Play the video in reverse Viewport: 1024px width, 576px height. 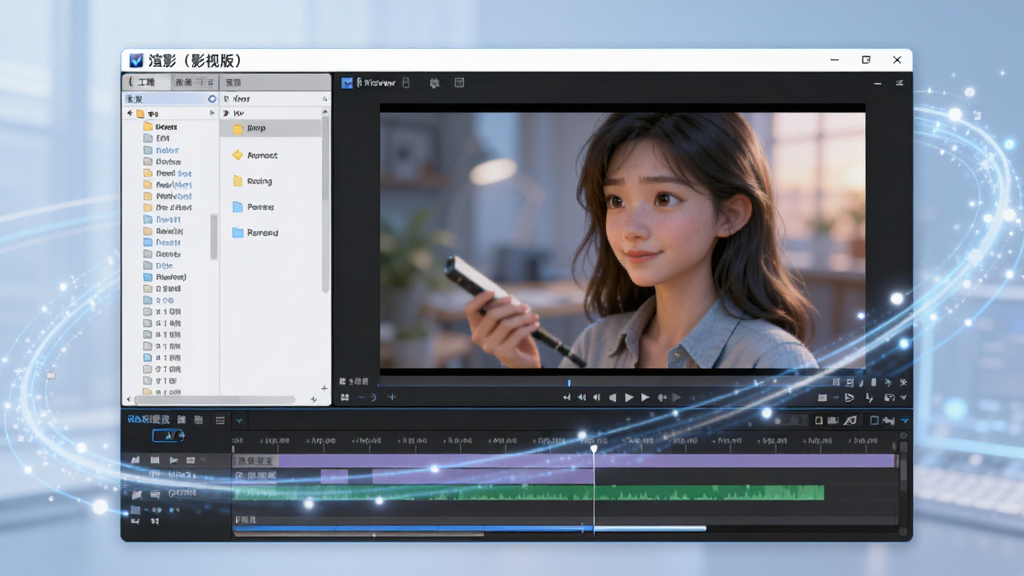(x=612, y=397)
